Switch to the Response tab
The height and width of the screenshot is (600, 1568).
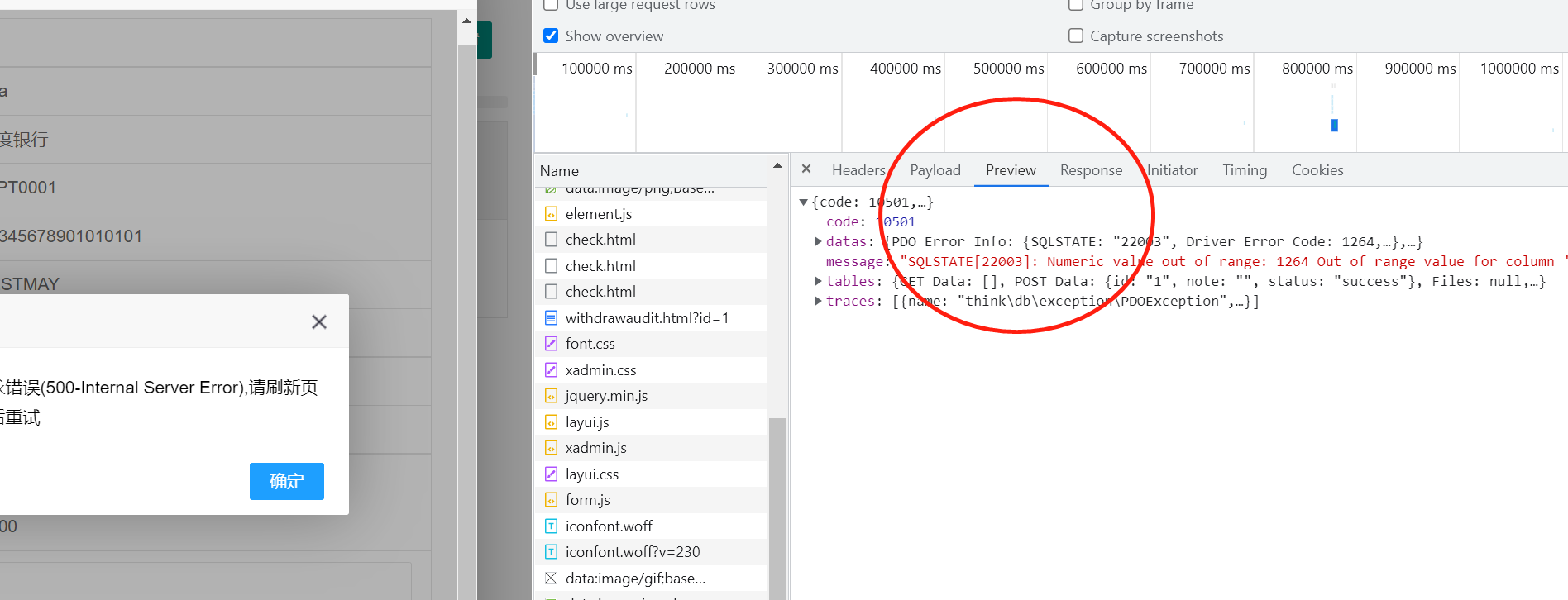1091,170
